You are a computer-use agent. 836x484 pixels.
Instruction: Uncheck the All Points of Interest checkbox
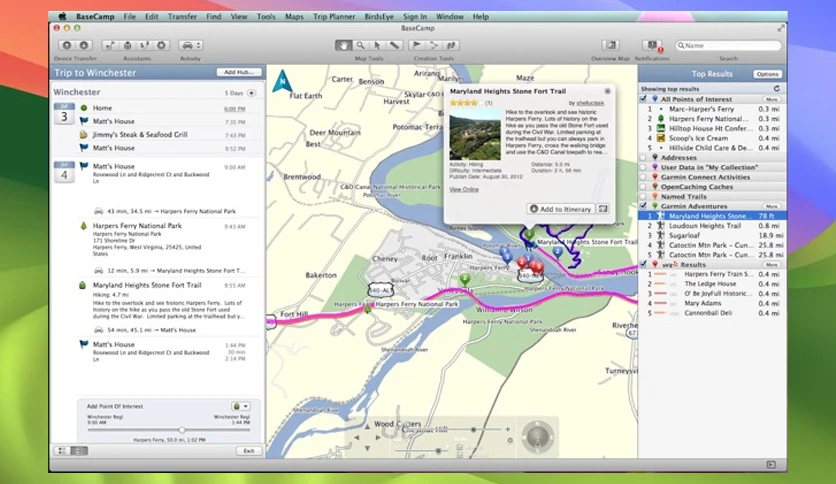tap(644, 99)
